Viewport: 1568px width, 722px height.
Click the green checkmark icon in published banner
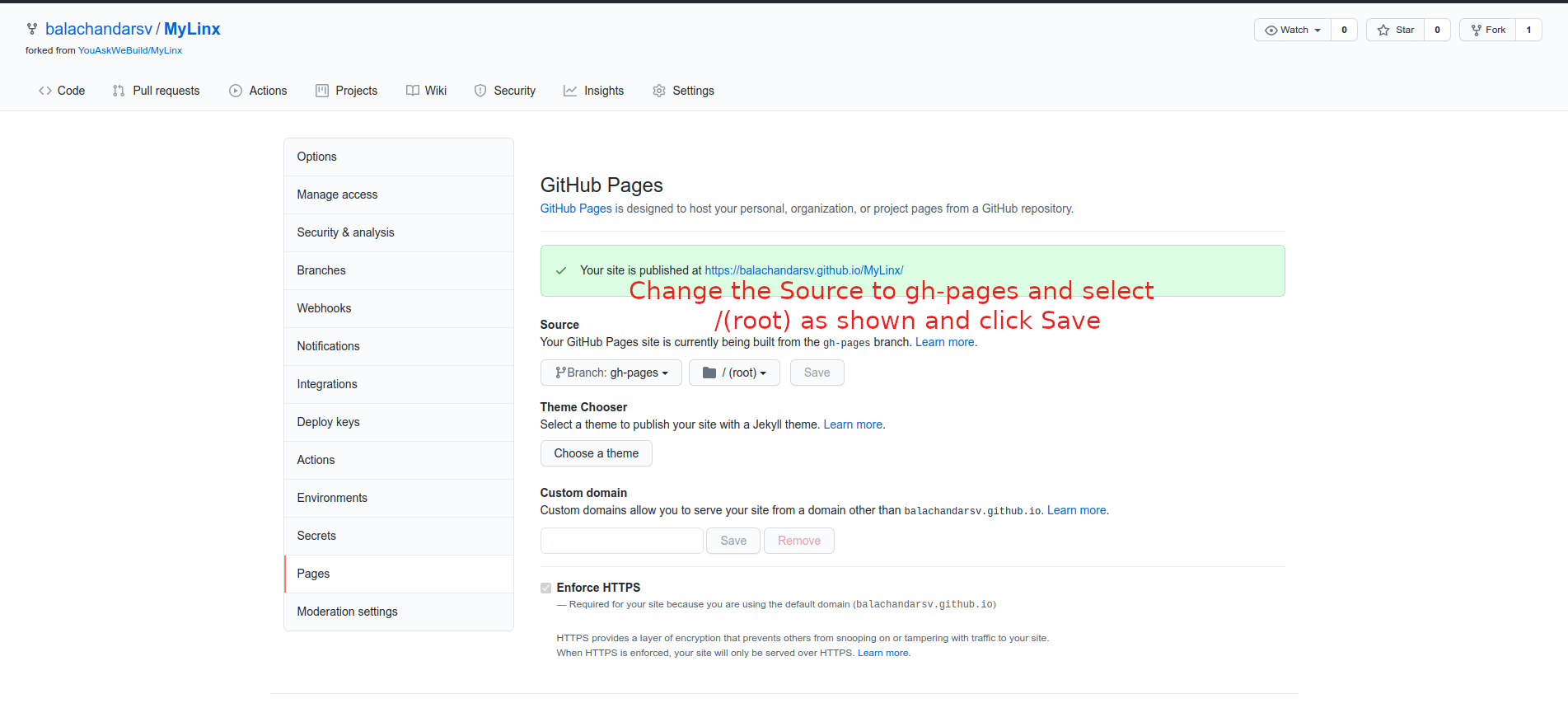[x=561, y=270]
